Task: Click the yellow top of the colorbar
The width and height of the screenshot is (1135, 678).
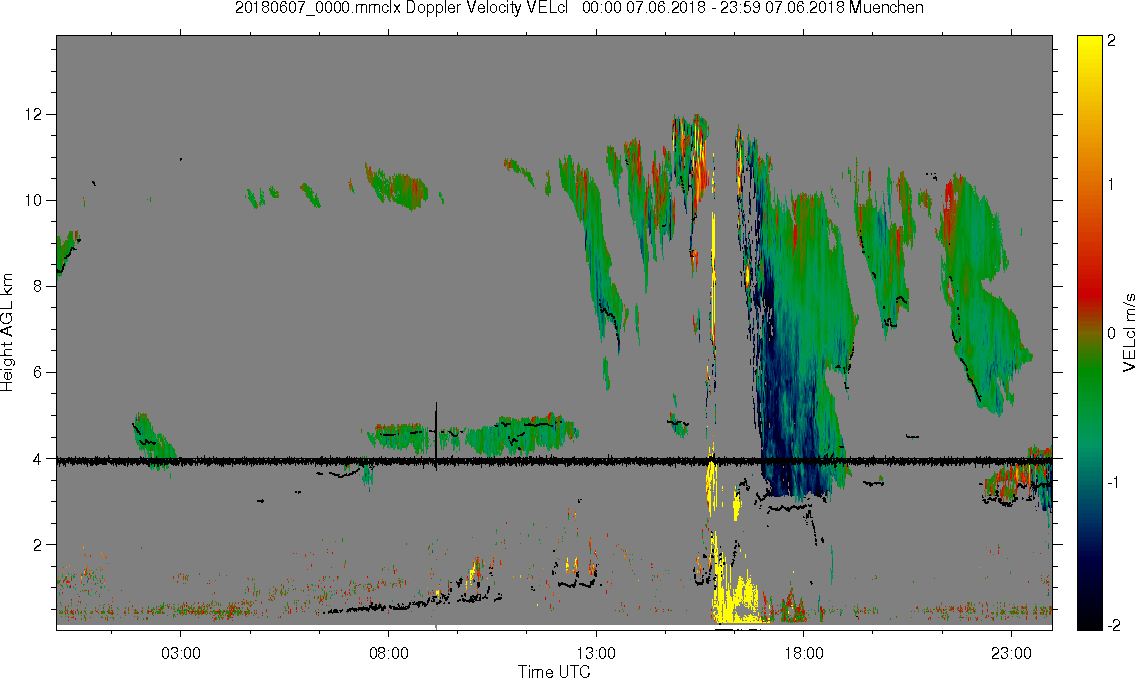Action: click(x=1090, y=45)
